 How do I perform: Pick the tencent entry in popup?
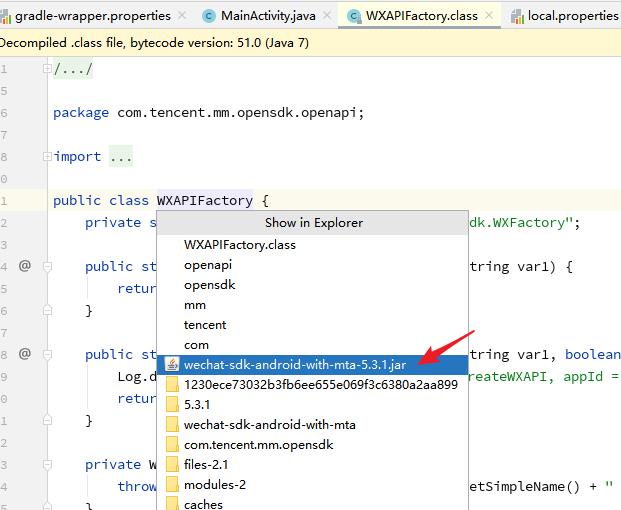(312, 325)
